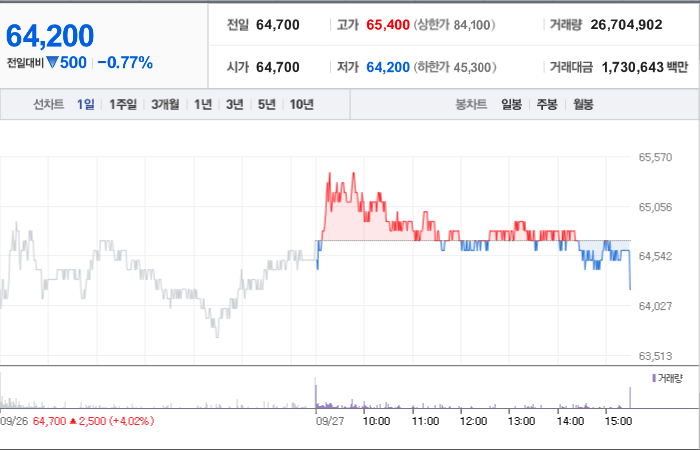This screenshot has width=700, height=450.
Task: Click the 저가 64,200 value in blue
Action: point(388,67)
